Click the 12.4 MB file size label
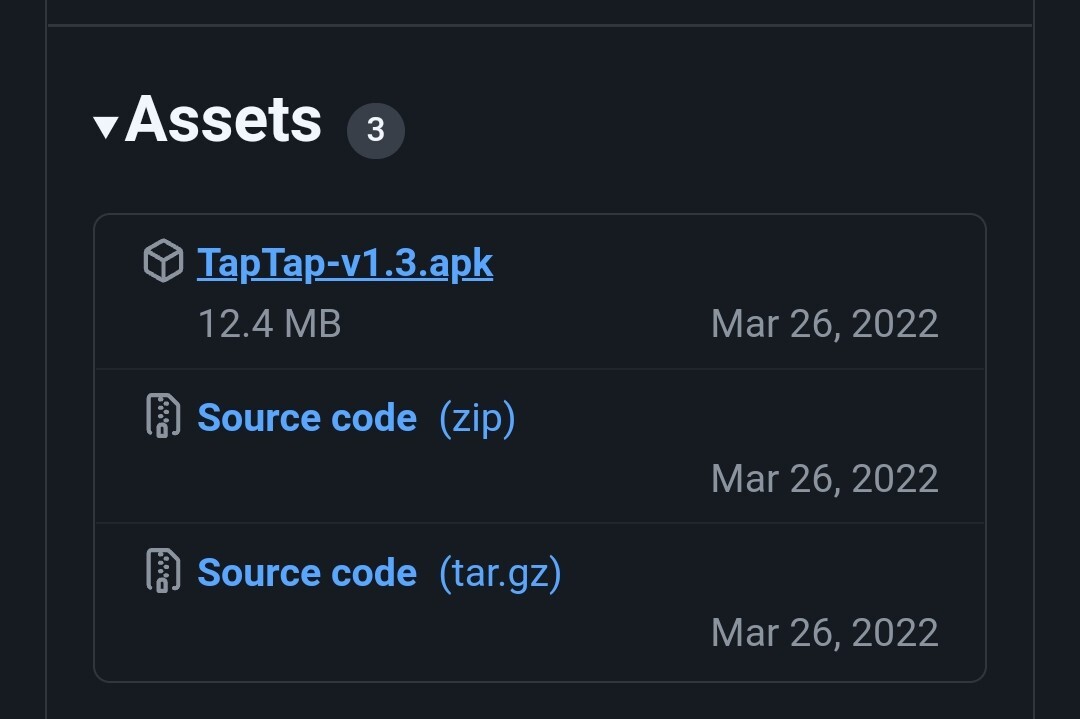 [269, 324]
